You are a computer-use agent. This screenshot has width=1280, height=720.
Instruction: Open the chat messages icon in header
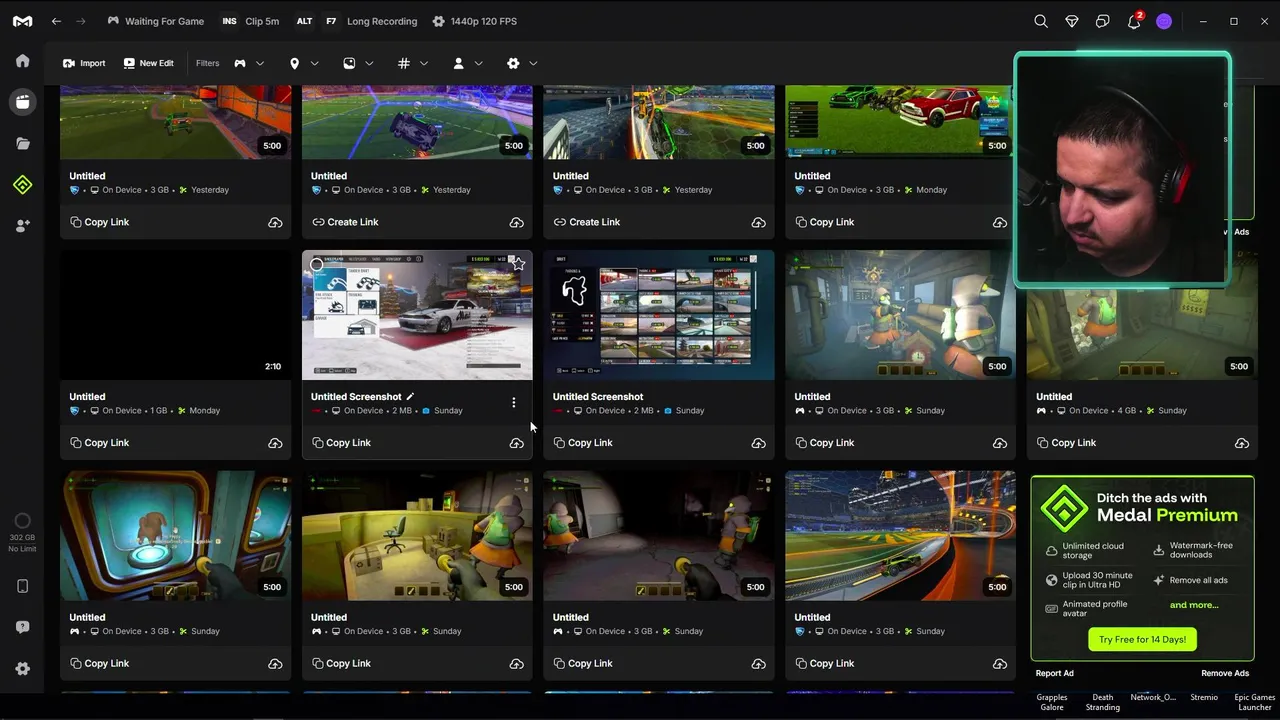pyautogui.click(x=1103, y=21)
